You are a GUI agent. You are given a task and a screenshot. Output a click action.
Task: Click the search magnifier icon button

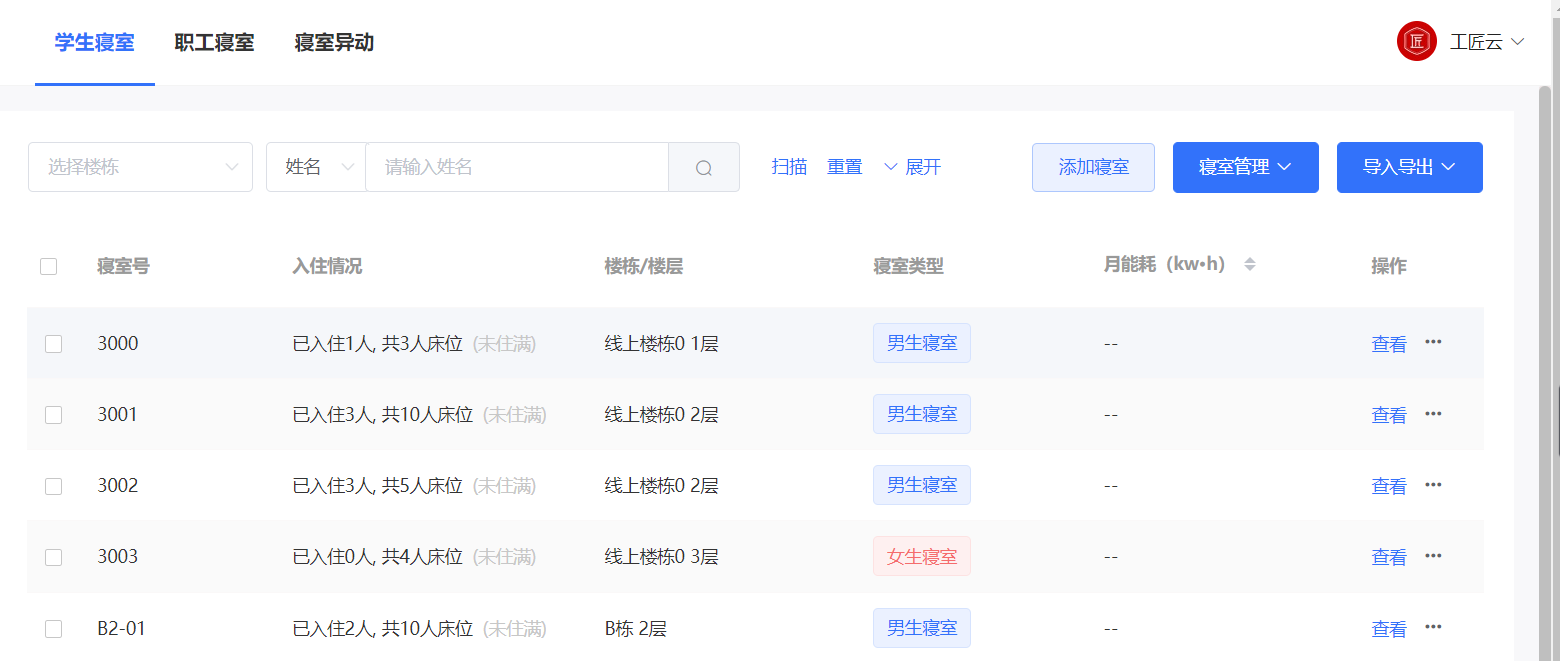(704, 167)
